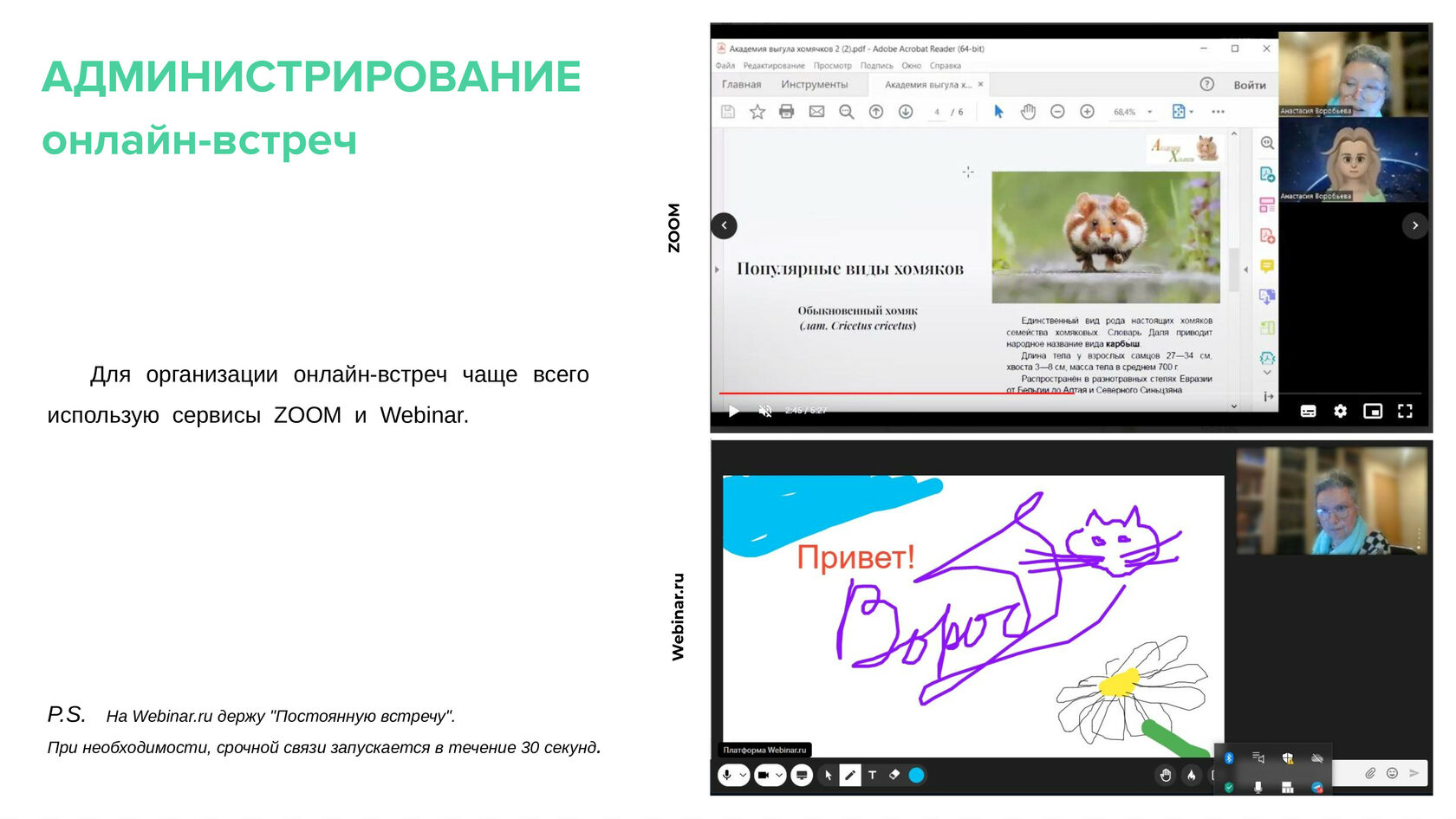The width and height of the screenshot is (1456, 819).
Task: Click the Save icon in Acrobat toolbar
Action: [728, 112]
